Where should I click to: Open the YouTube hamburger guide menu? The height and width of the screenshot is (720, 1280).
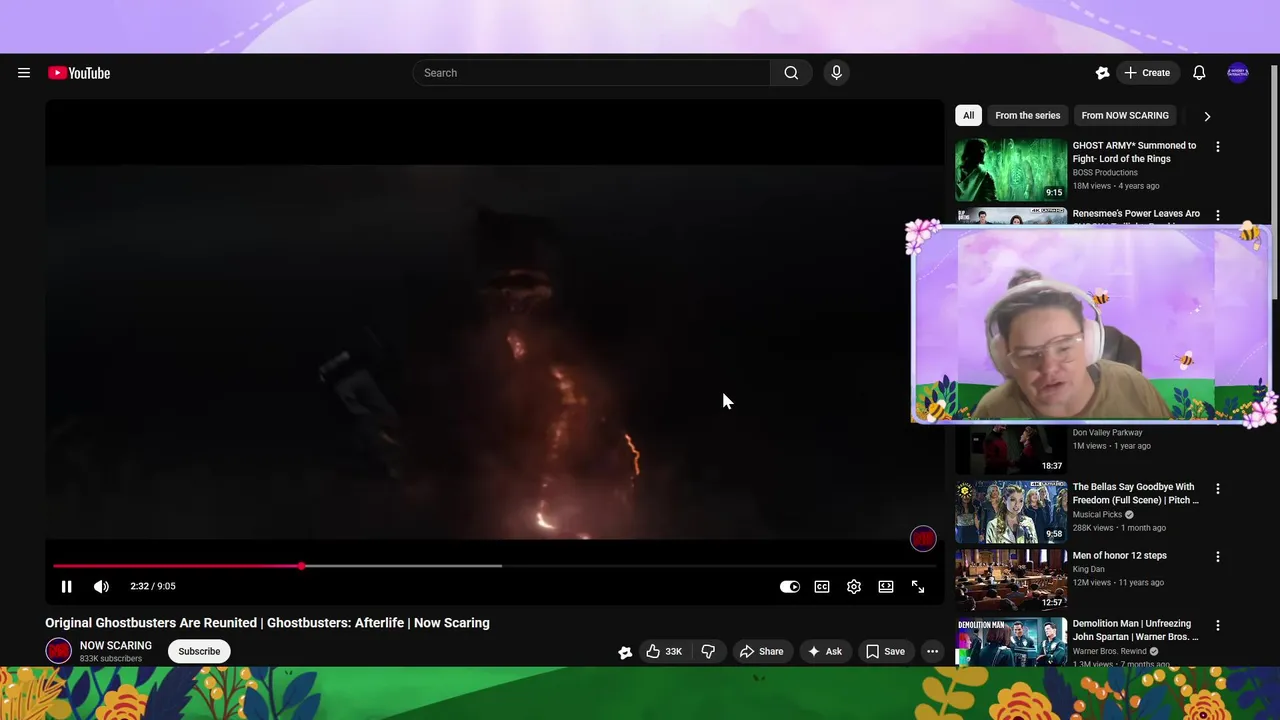coord(24,73)
